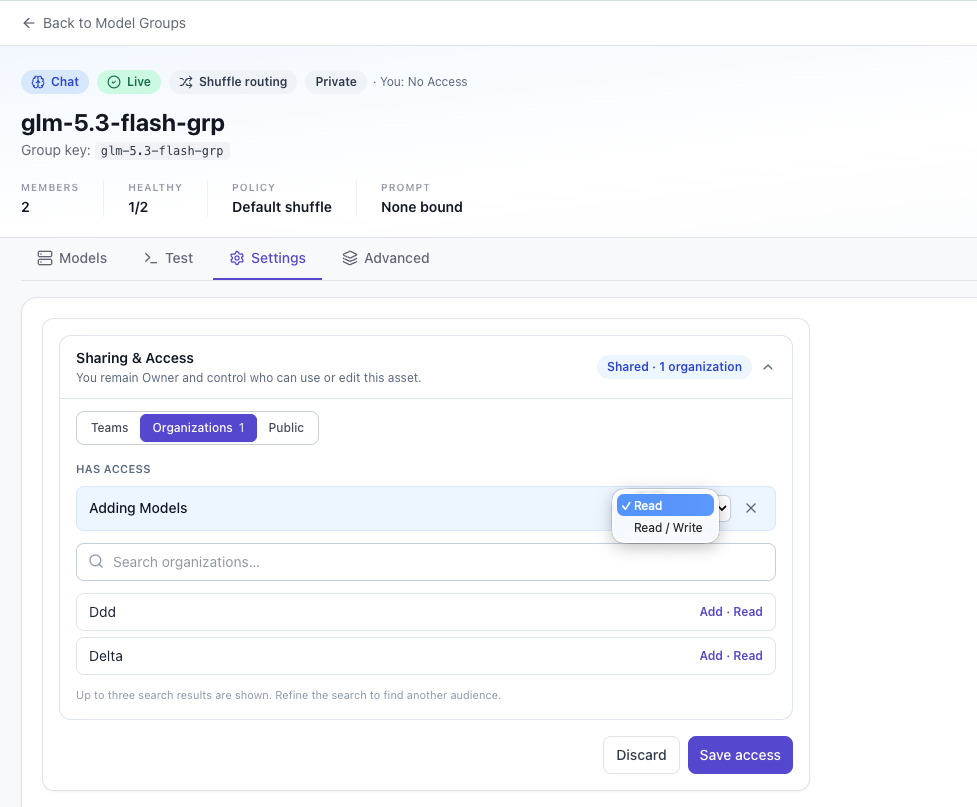Choose Read permission option
This screenshot has width=977, height=807.
pos(665,505)
